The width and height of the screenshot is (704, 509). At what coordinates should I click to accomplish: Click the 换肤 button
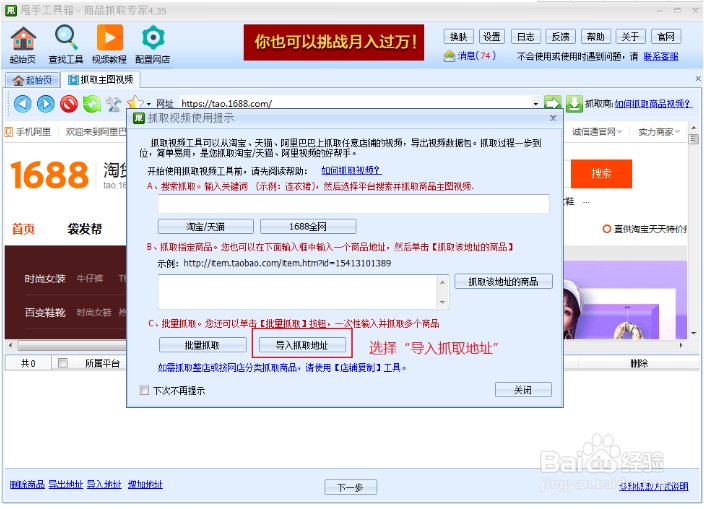click(458, 37)
